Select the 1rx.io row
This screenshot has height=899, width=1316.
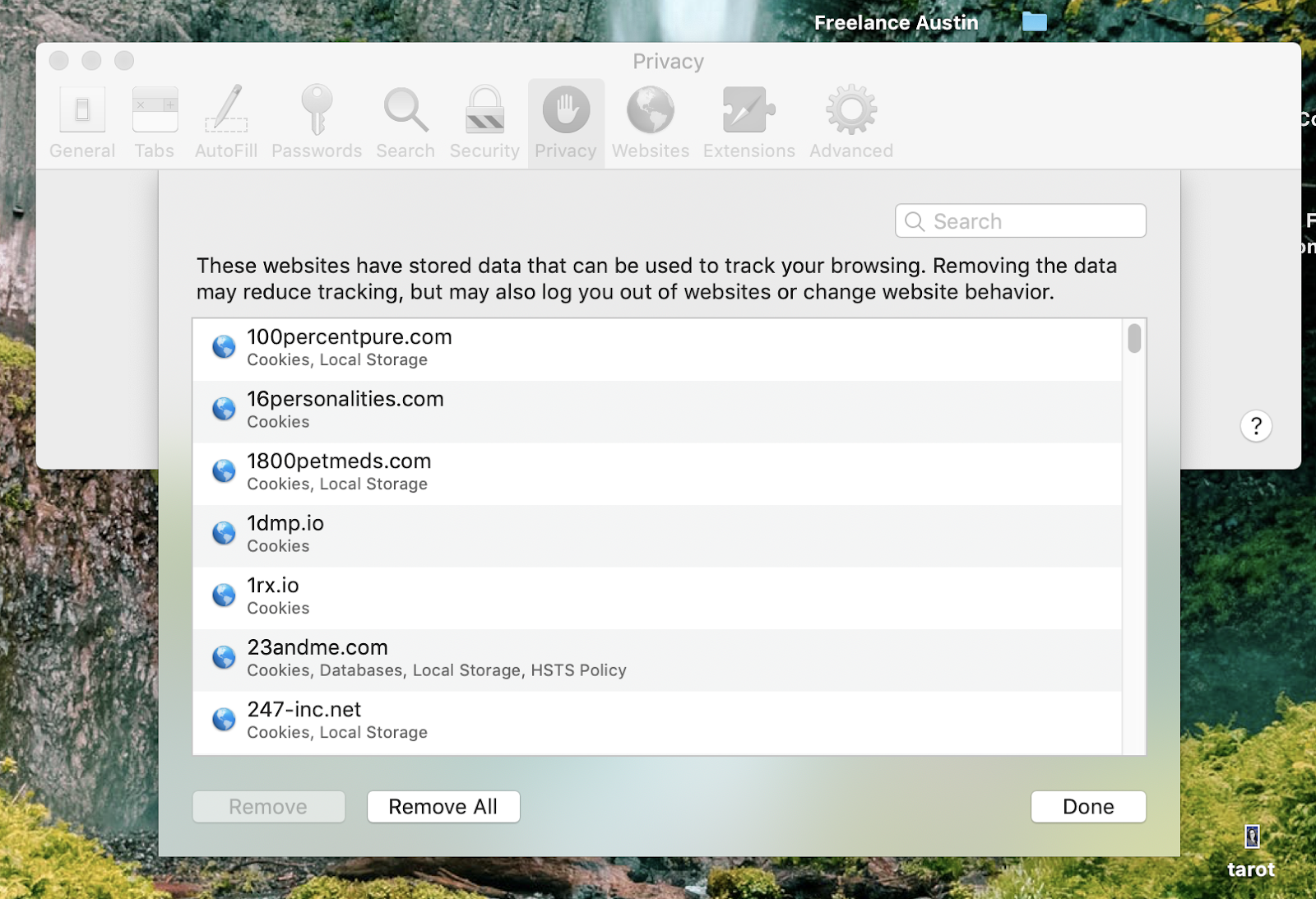(x=657, y=598)
